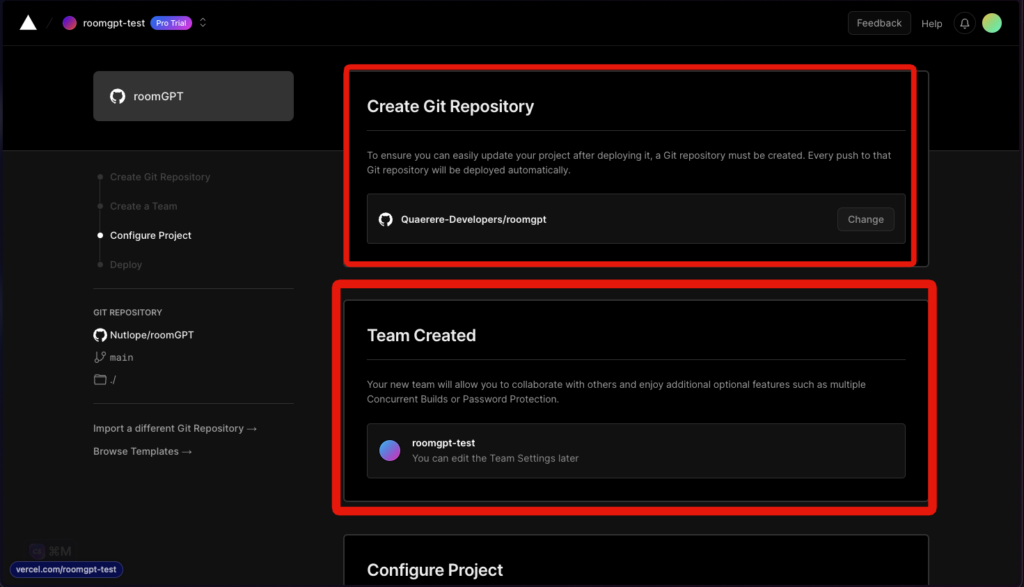The height and width of the screenshot is (587, 1024).
Task: Click the Vercel triangle logo
Action: pos(28,23)
